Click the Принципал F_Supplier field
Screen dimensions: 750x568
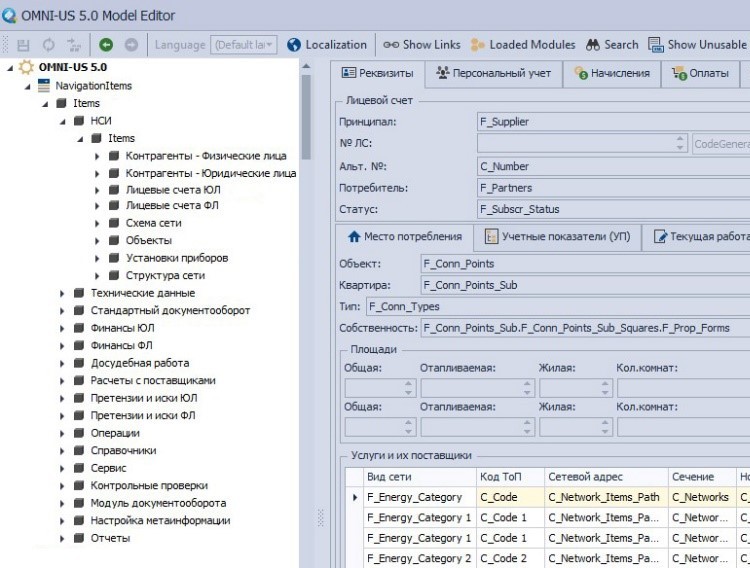[x=613, y=122]
